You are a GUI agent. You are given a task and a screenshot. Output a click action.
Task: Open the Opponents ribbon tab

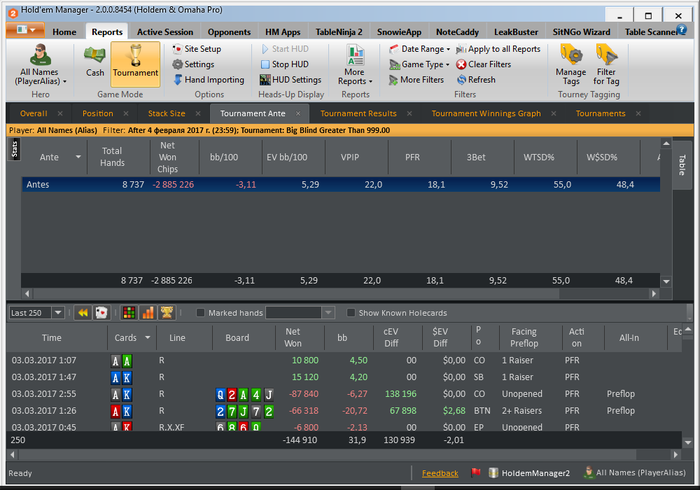(x=229, y=32)
